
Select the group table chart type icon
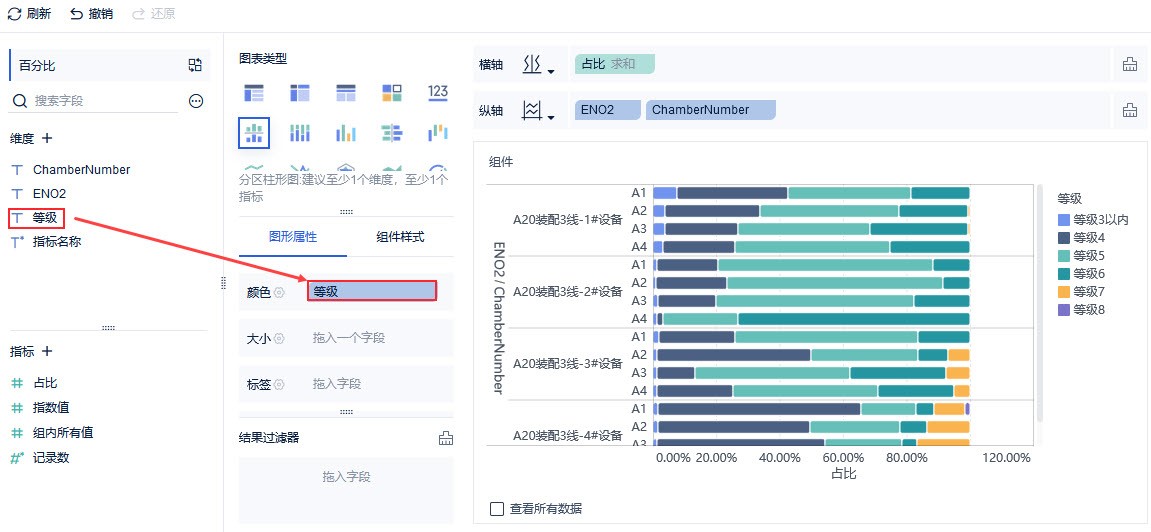click(x=254, y=93)
